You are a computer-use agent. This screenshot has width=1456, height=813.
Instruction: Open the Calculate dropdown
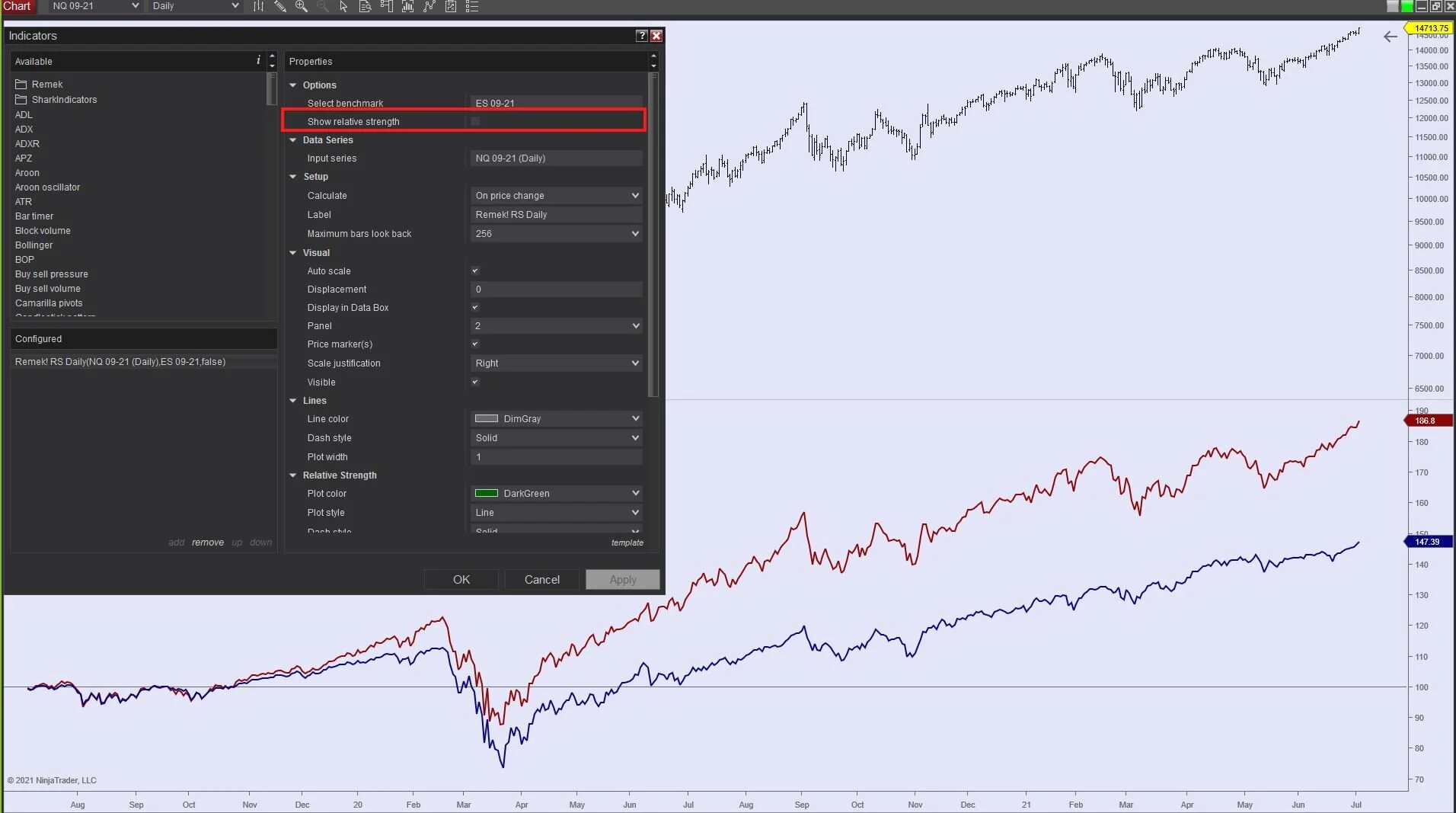click(x=557, y=196)
